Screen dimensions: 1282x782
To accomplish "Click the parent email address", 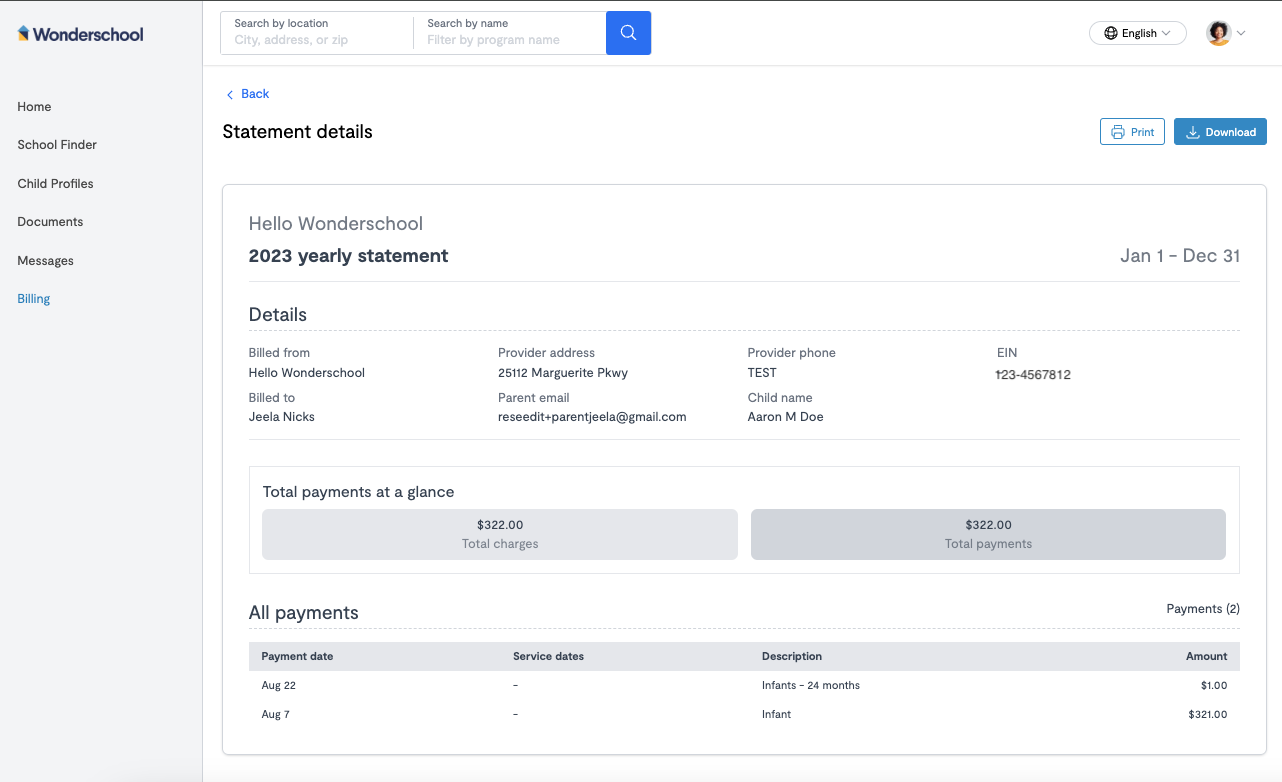I will (x=592, y=417).
